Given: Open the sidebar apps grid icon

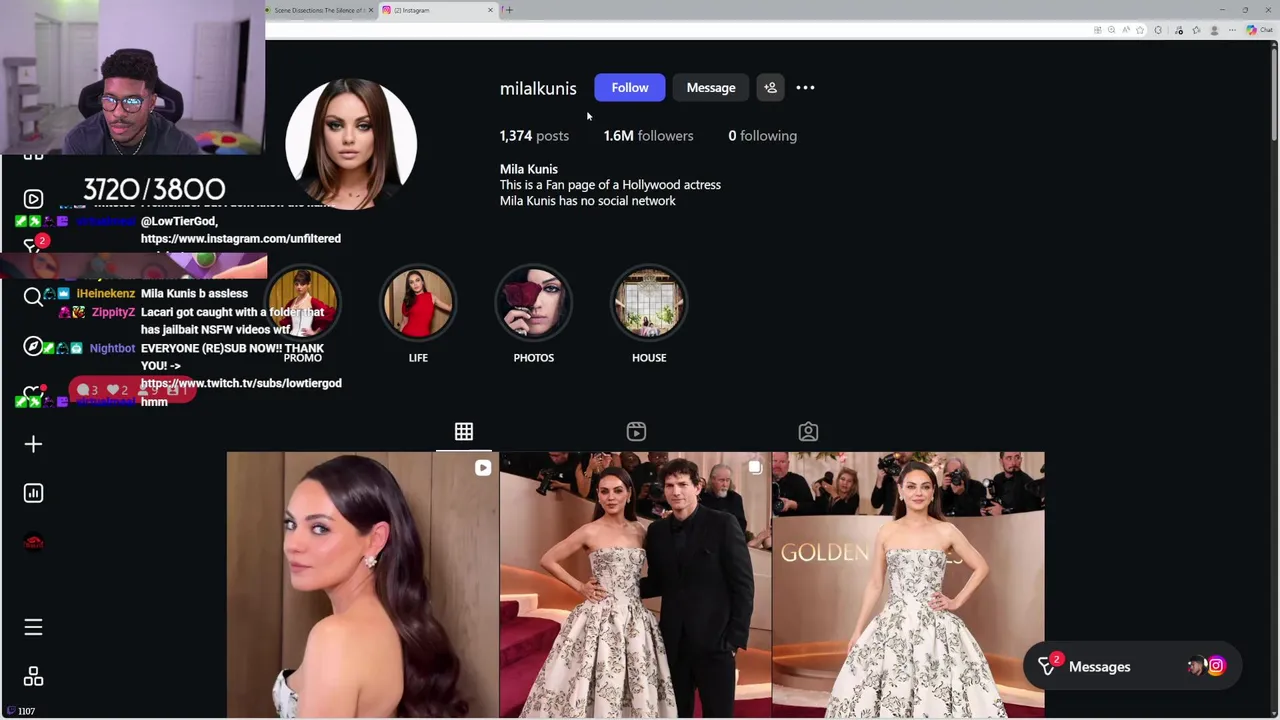Looking at the screenshot, I should [x=33, y=677].
